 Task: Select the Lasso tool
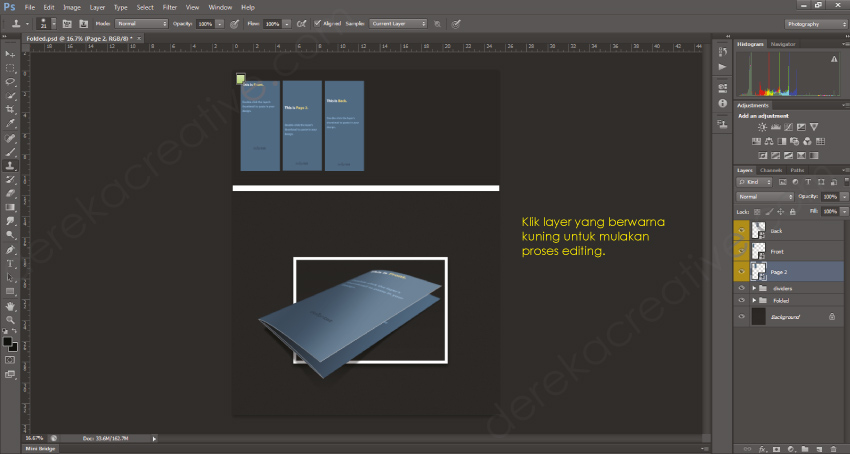(x=10, y=81)
